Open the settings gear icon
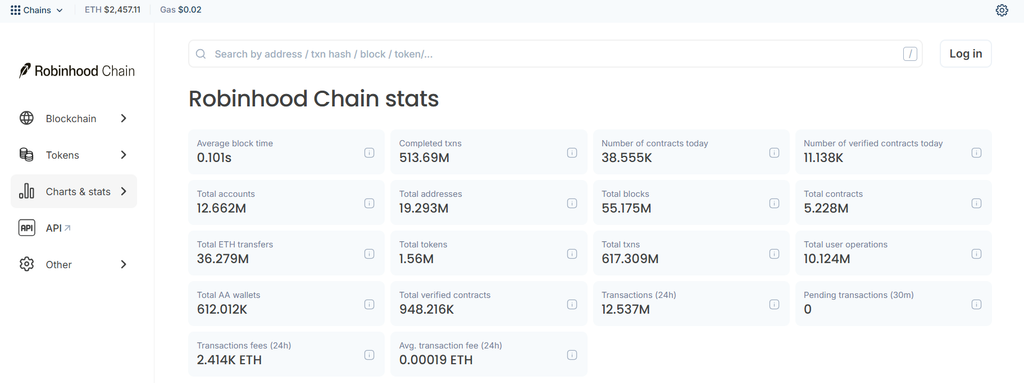This screenshot has width=1024, height=383. 1002,10
